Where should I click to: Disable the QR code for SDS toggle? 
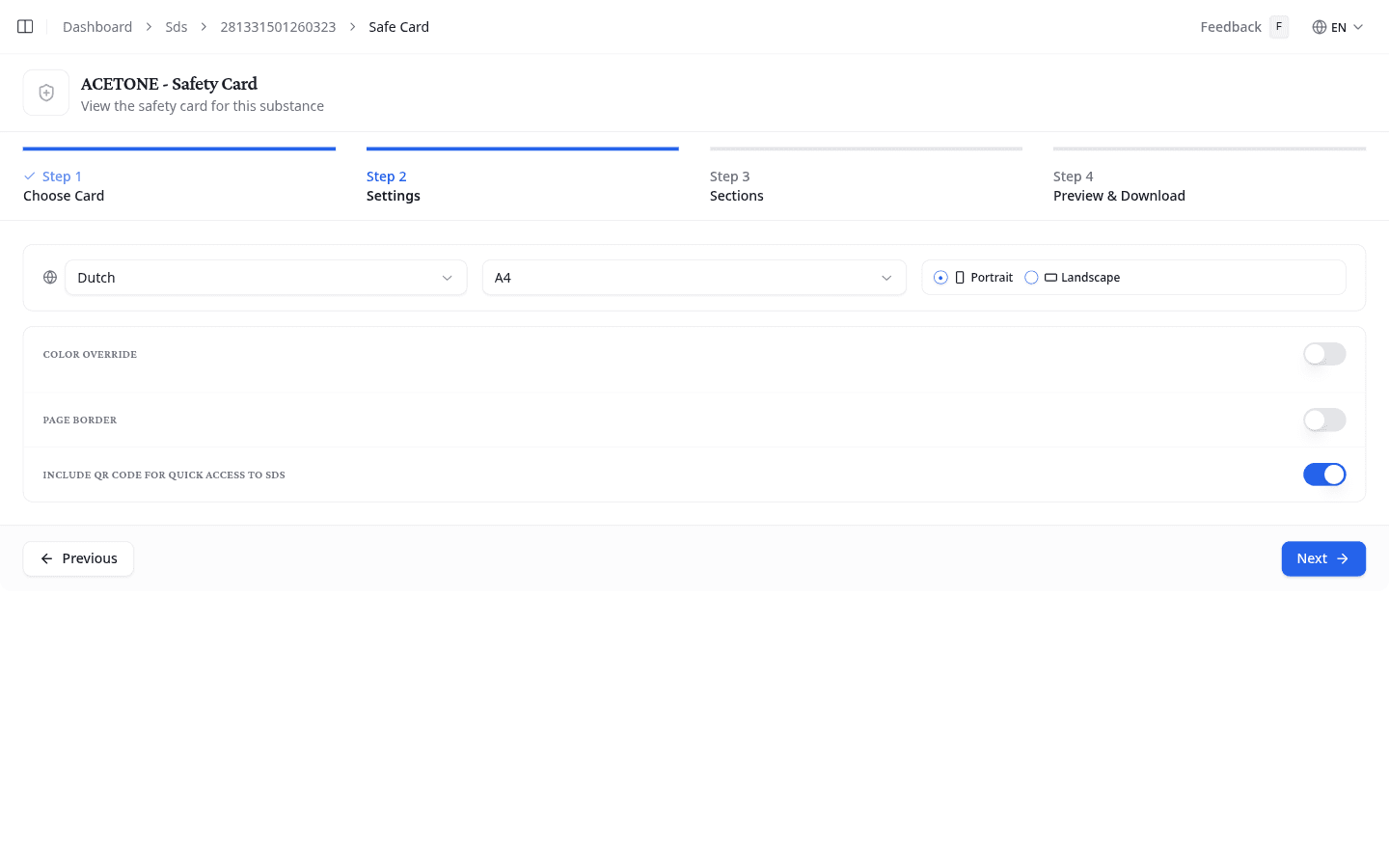(x=1324, y=474)
